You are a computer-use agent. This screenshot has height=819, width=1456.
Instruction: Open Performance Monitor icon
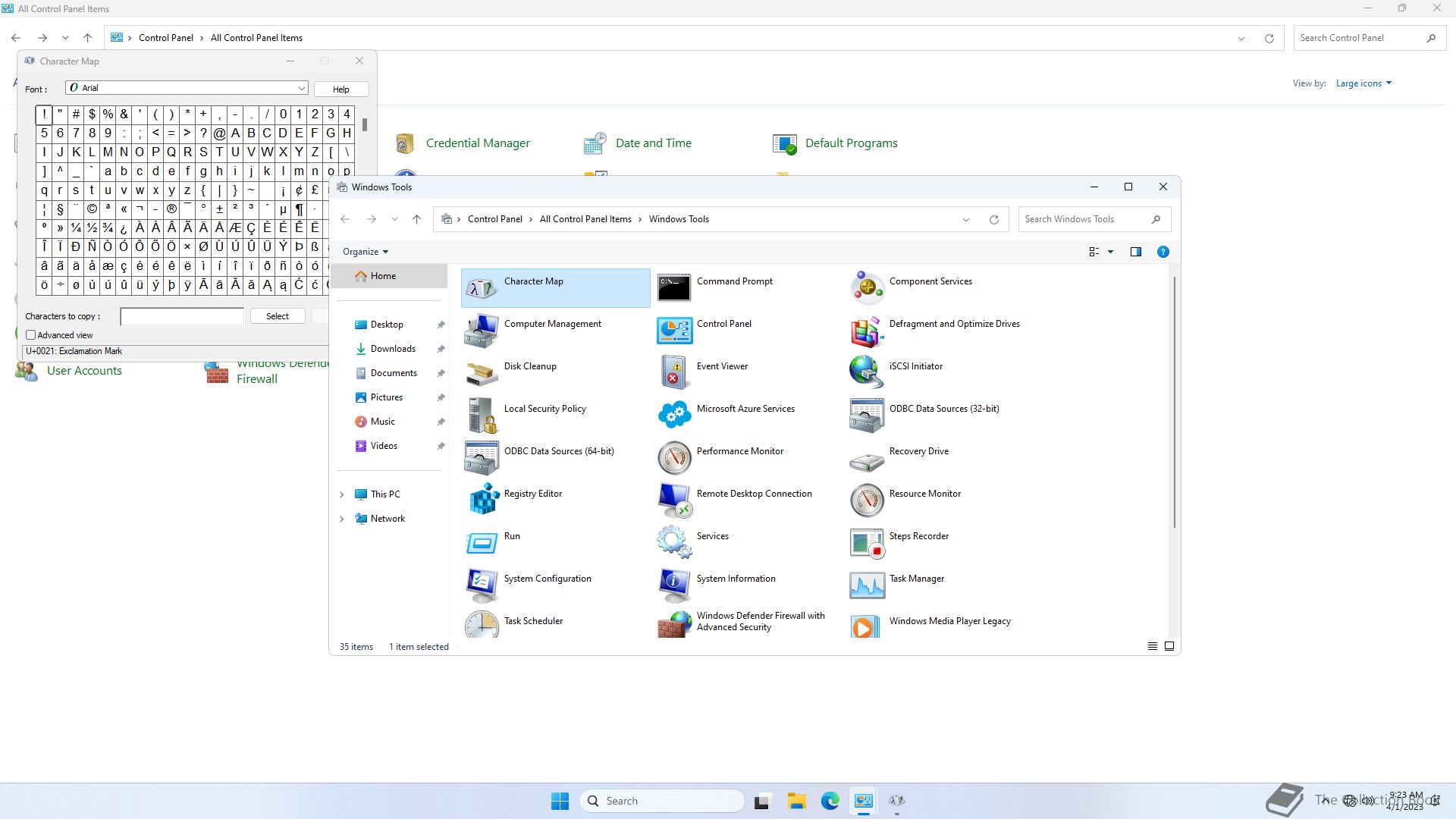pyautogui.click(x=674, y=457)
